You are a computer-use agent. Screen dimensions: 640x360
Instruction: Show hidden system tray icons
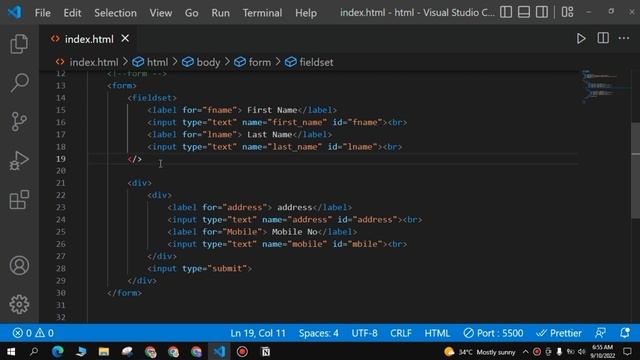[525, 351]
